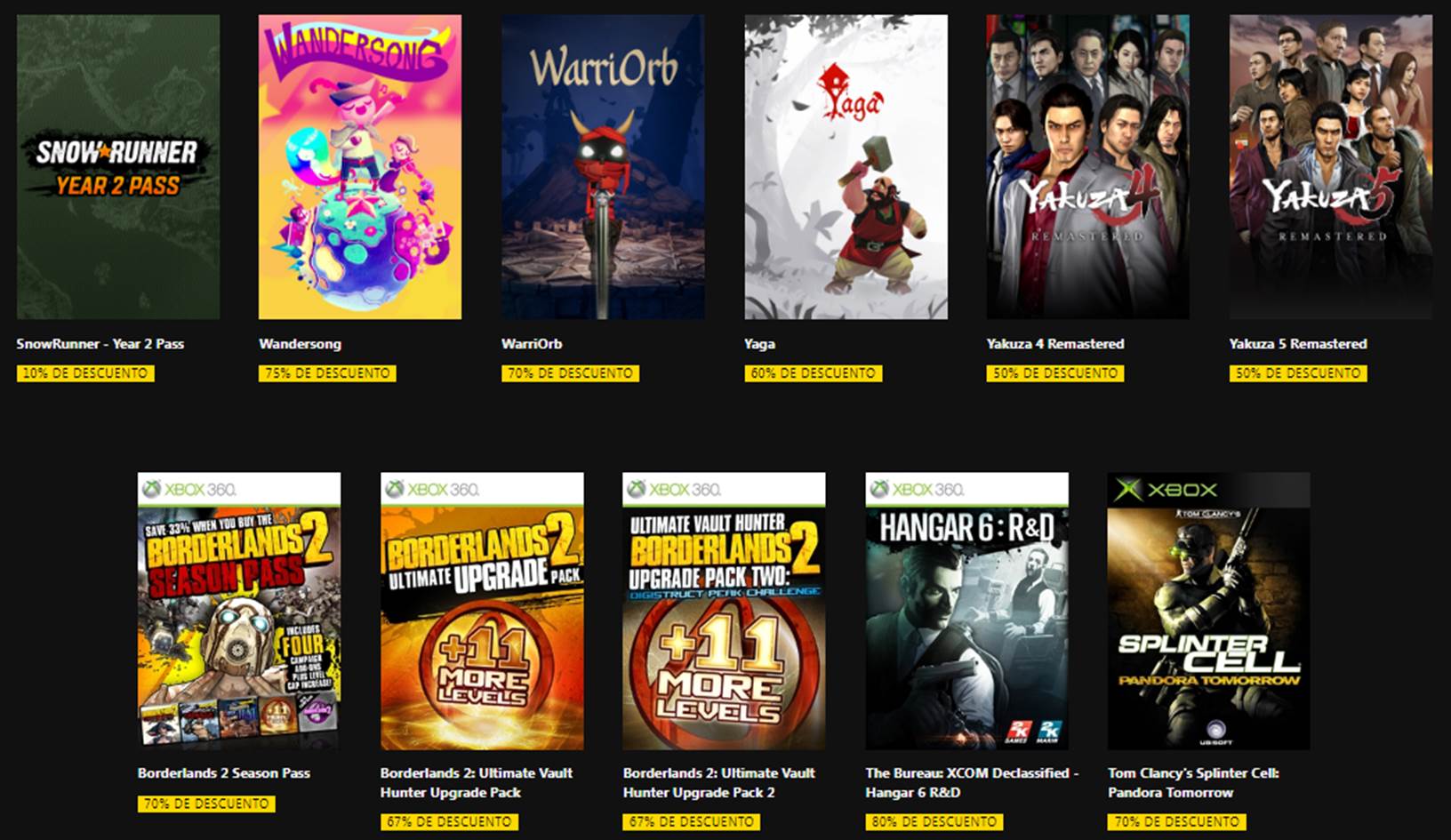Open the SnowRunner Year 2 Pass cover
Viewport: 1451px width, 840px height.
pyautogui.click(x=118, y=166)
